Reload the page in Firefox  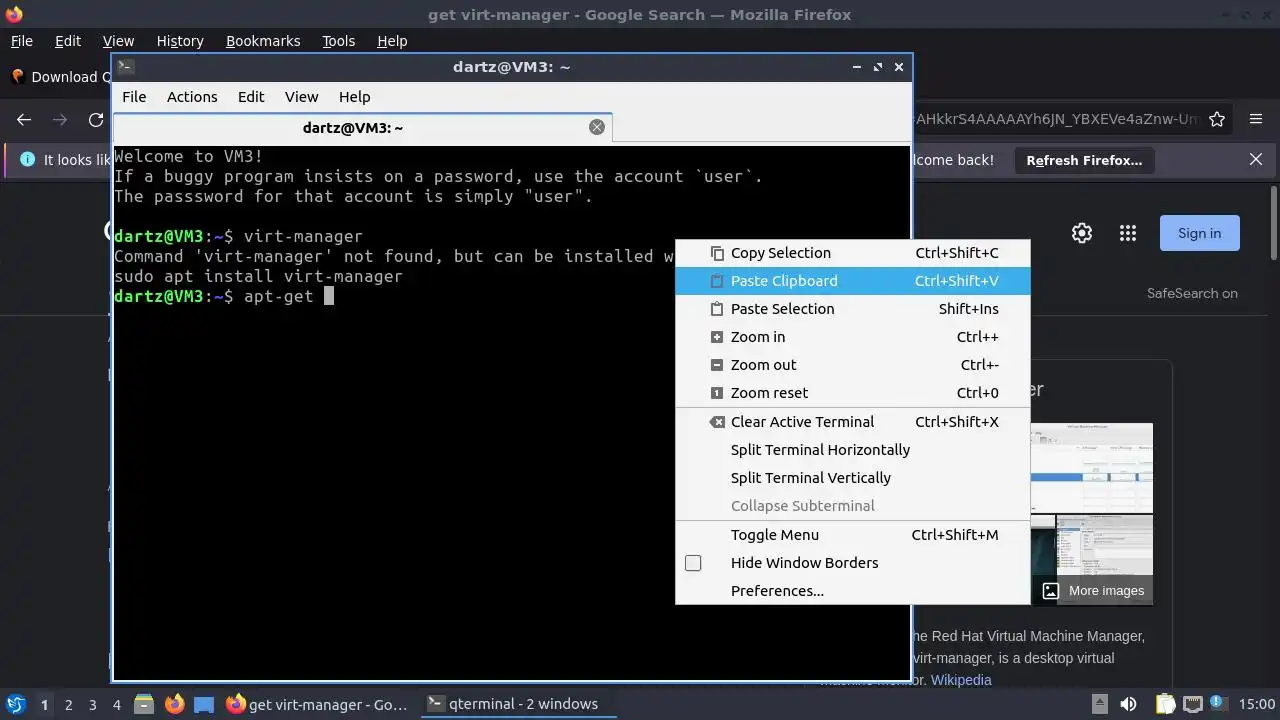[96, 119]
